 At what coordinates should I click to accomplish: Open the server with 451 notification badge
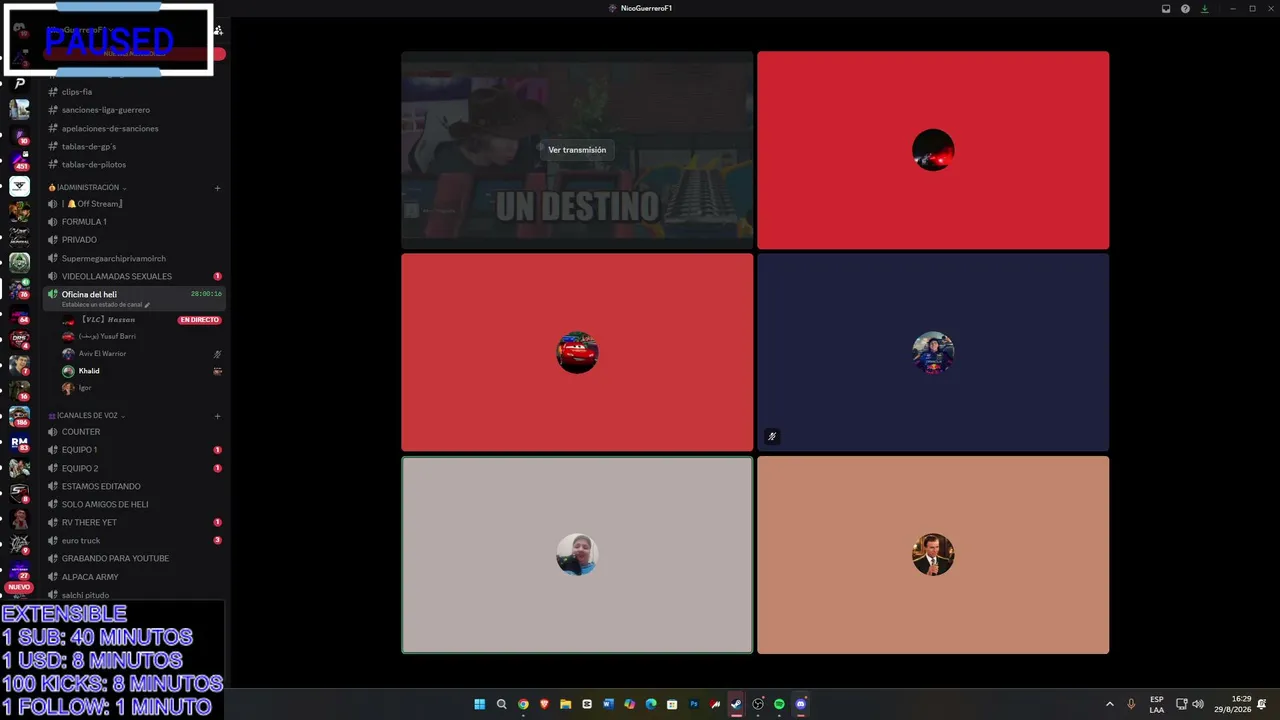19,160
